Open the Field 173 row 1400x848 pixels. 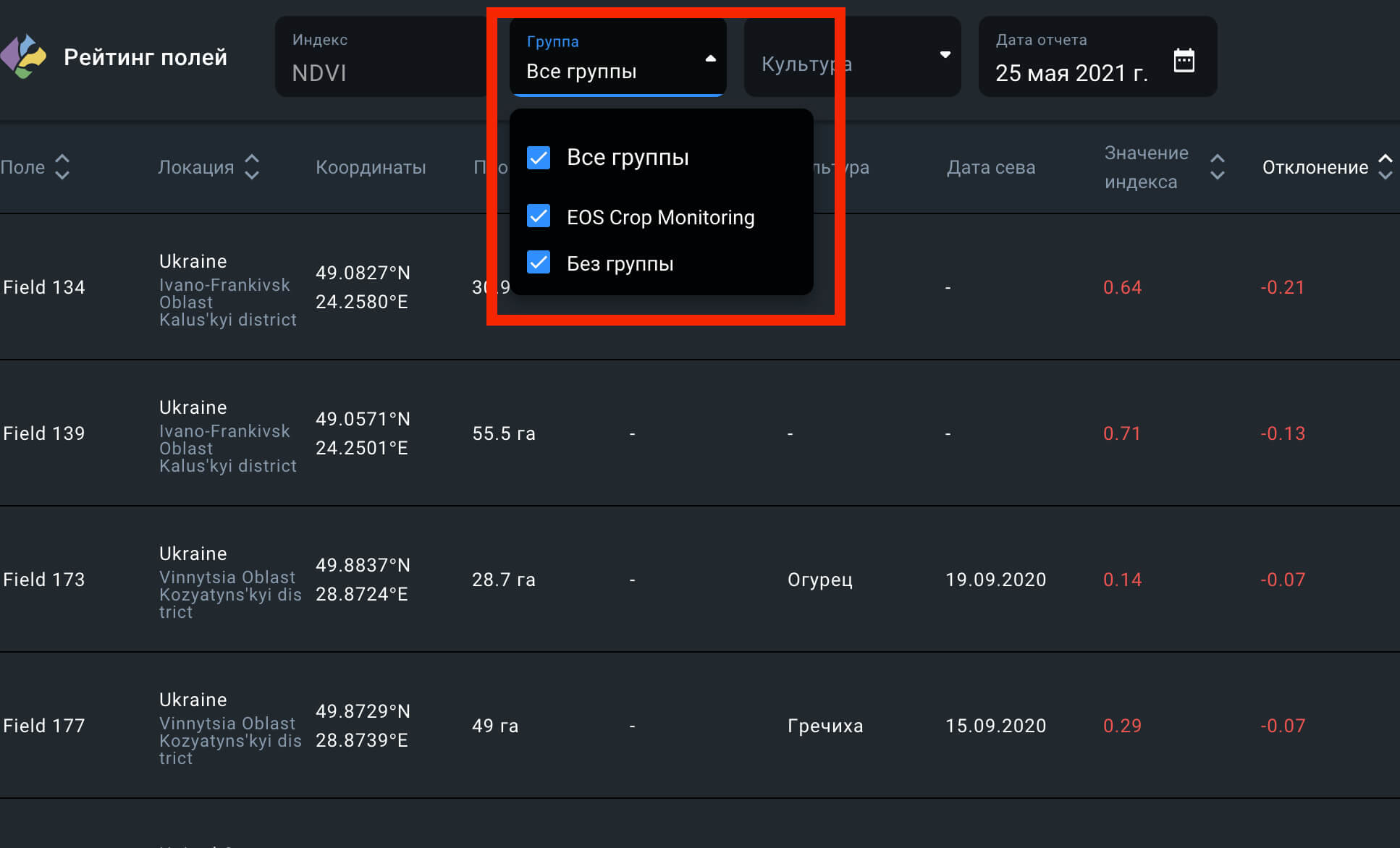pos(44,580)
